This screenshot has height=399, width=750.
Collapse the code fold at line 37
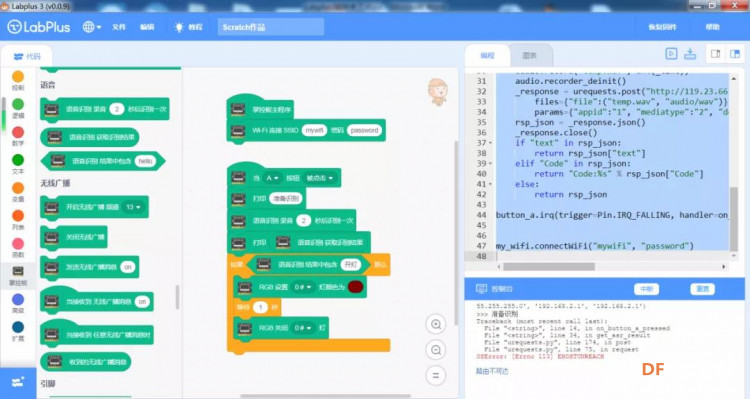click(x=490, y=143)
